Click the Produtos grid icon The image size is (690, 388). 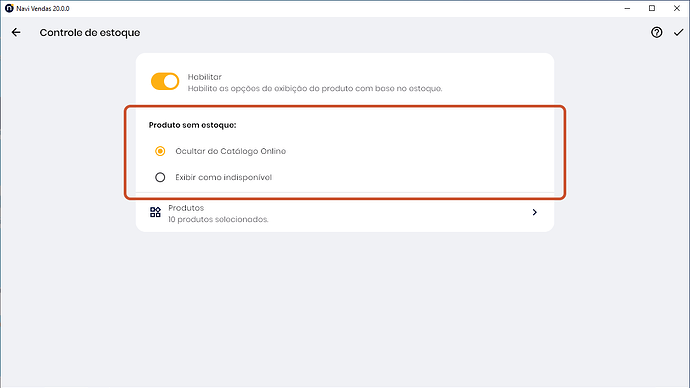155,212
